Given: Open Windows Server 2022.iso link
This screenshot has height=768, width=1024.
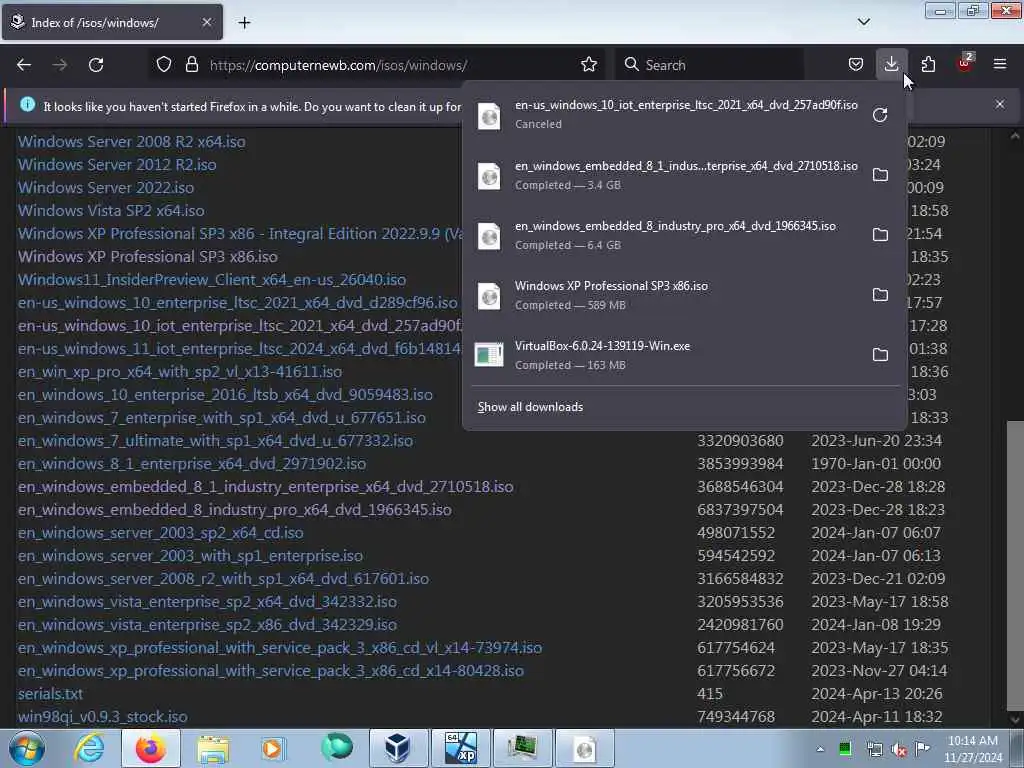Looking at the screenshot, I should pos(106,187).
